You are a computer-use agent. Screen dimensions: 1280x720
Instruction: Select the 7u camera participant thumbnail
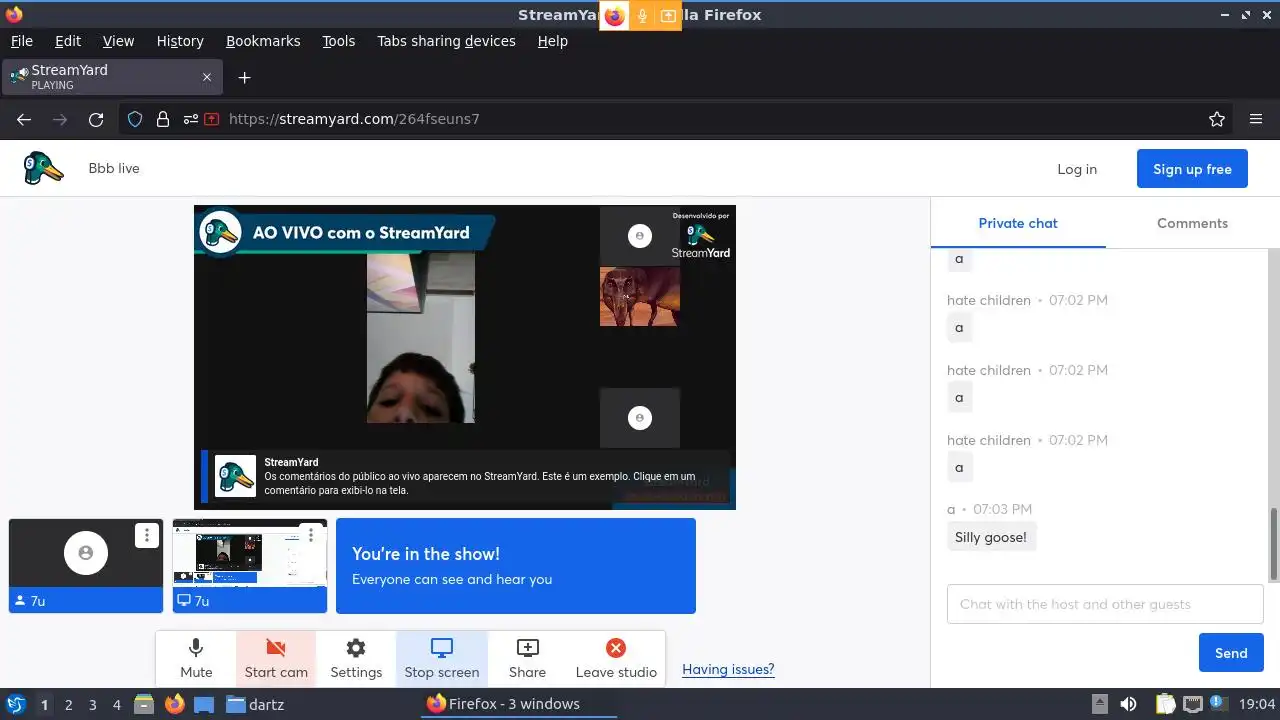[x=86, y=565]
